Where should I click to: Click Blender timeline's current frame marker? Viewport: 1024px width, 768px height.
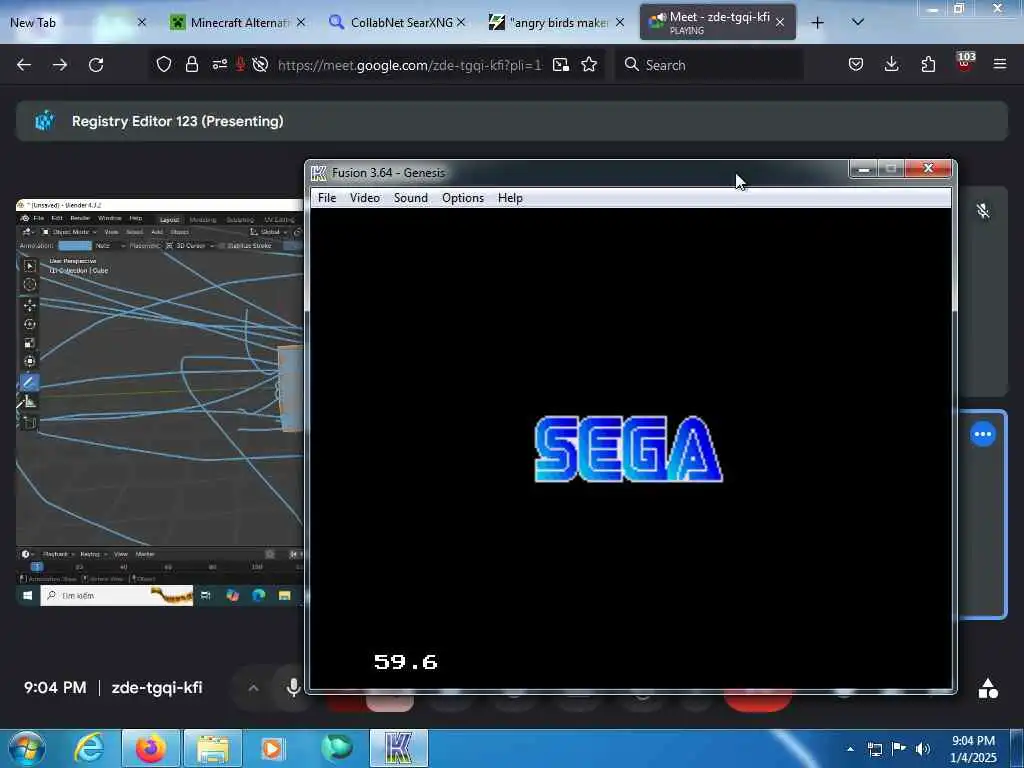click(37, 566)
